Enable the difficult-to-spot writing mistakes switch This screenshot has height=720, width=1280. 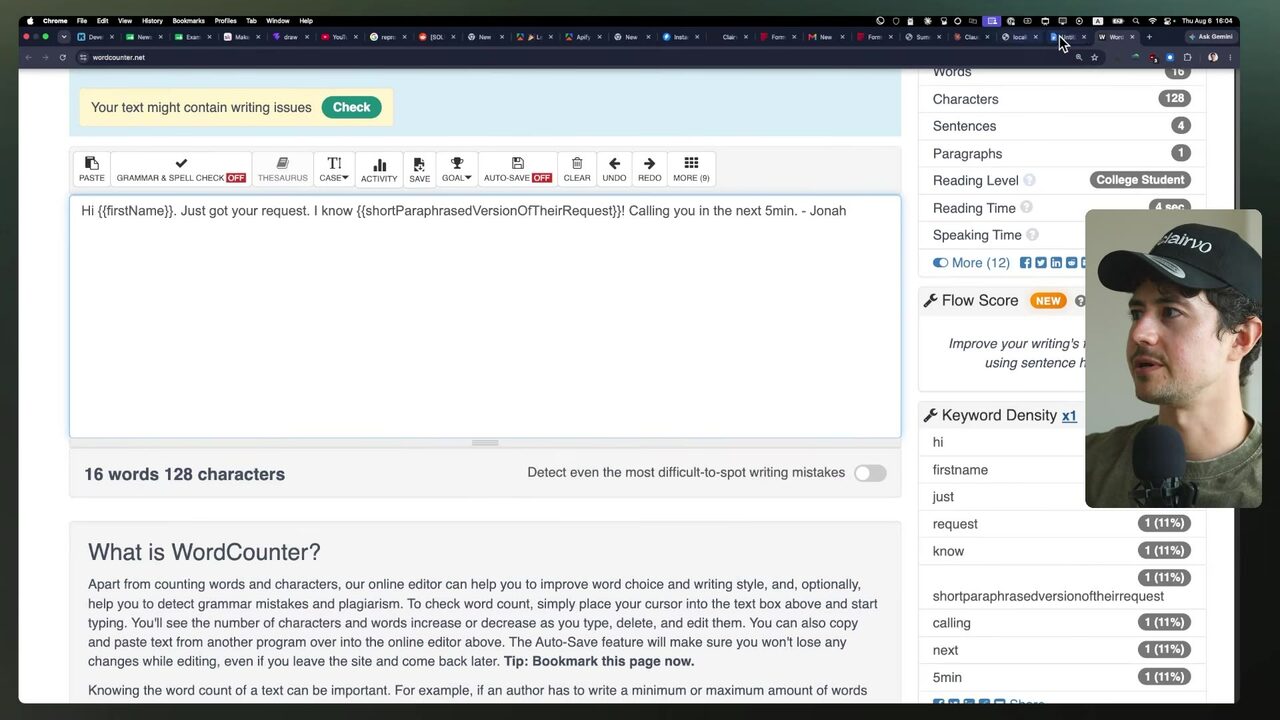pos(870,473)
